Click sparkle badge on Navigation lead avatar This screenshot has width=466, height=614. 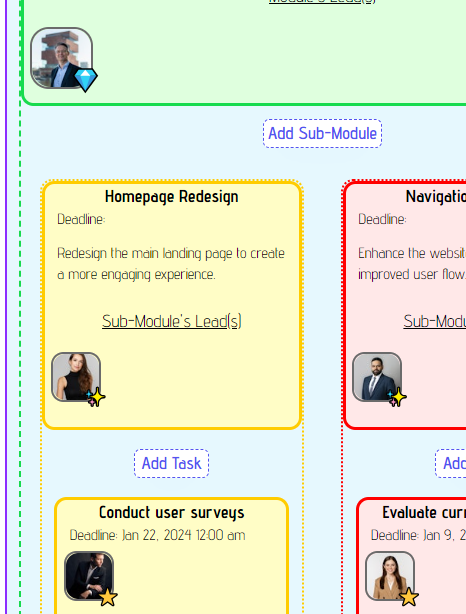coord(397,397)
